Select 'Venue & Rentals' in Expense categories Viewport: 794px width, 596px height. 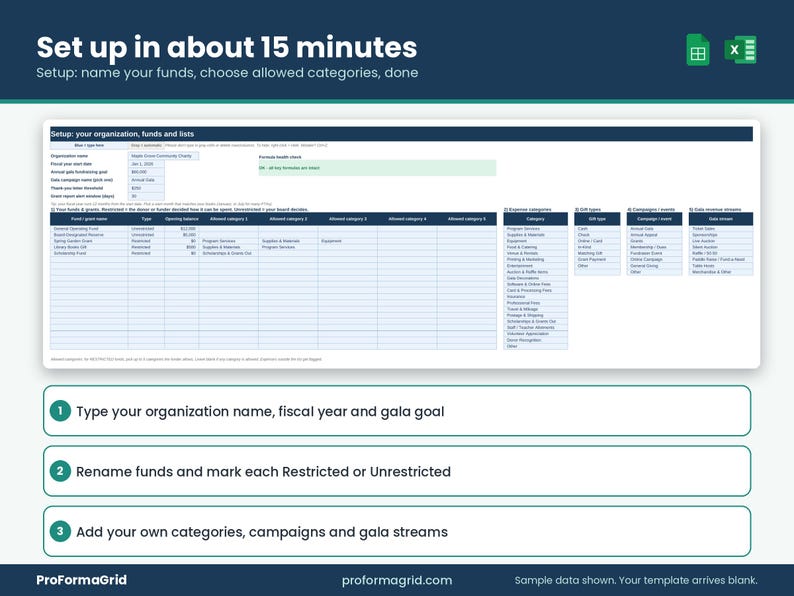click(x=535, y=253)
